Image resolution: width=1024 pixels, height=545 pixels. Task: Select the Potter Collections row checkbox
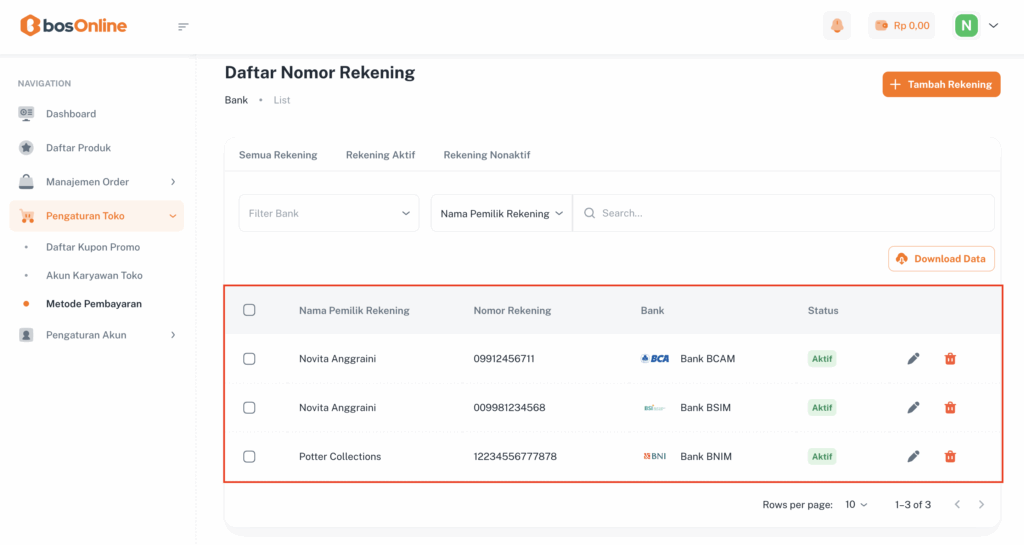click(x=249, y=457)
